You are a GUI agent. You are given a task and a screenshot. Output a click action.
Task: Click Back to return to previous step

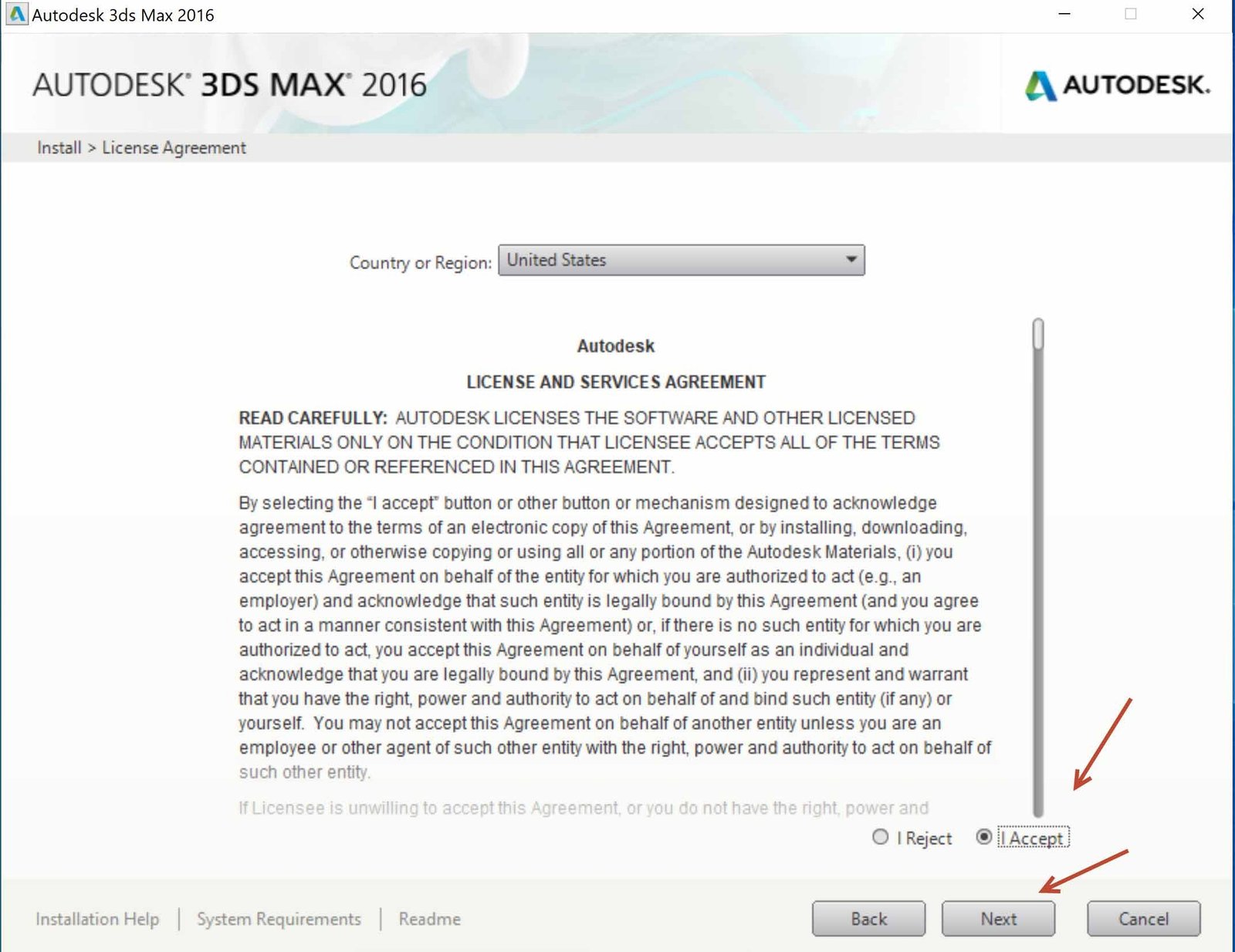pos(868,919)
